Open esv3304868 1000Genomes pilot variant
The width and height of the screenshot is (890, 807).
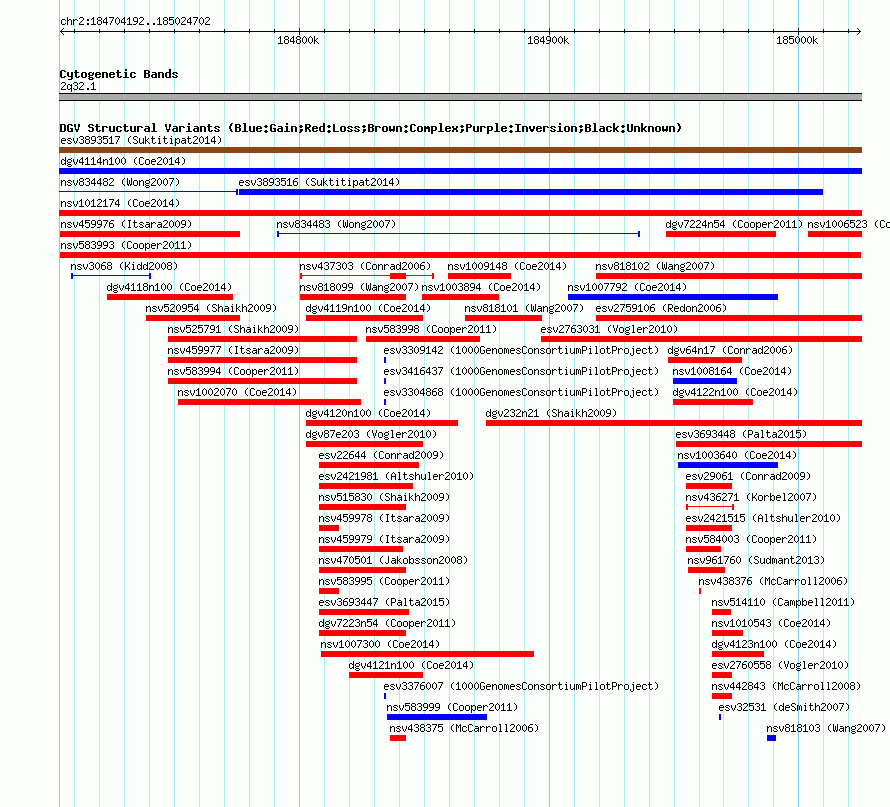coord(385,402)
